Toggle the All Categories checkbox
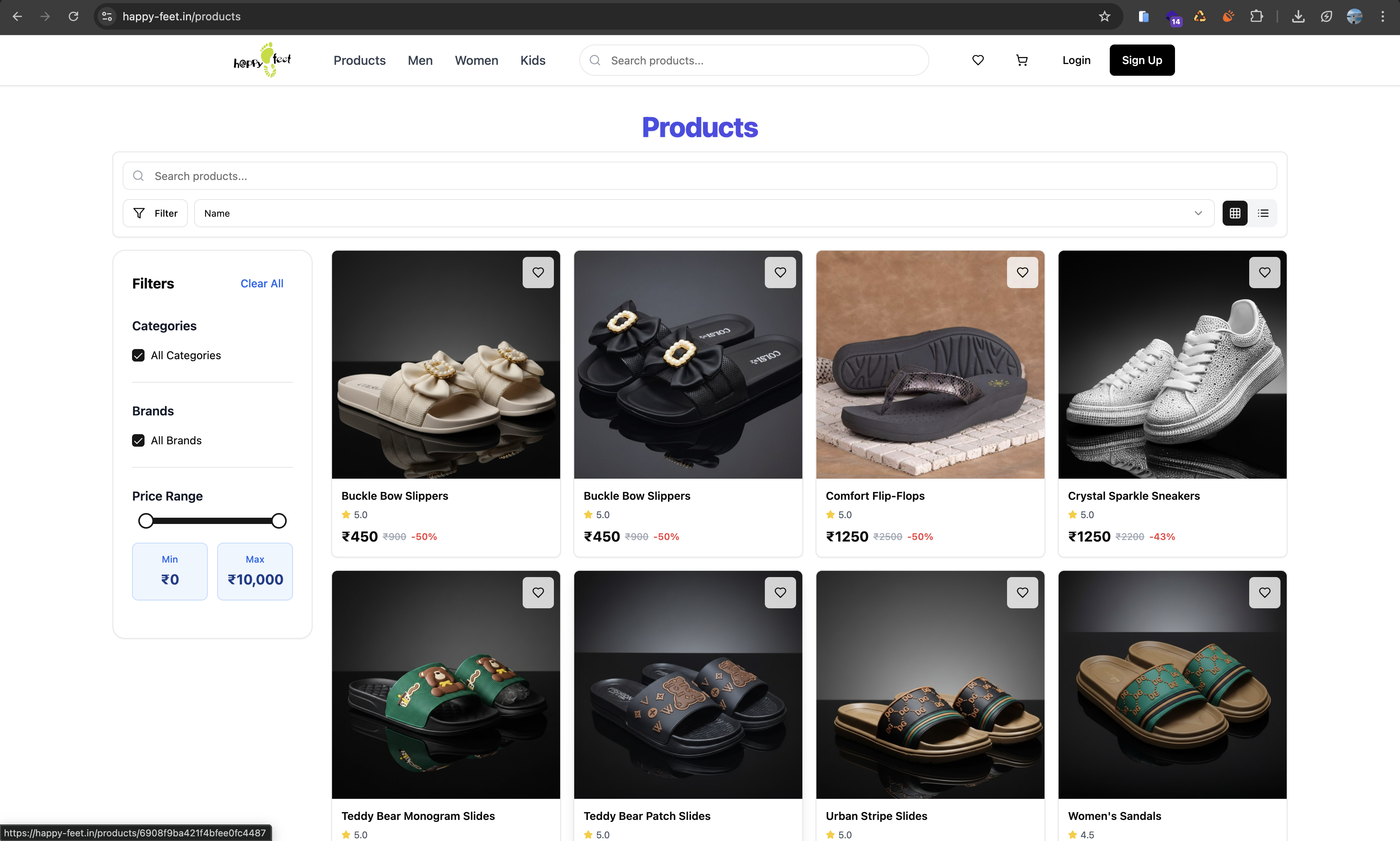 138,355
